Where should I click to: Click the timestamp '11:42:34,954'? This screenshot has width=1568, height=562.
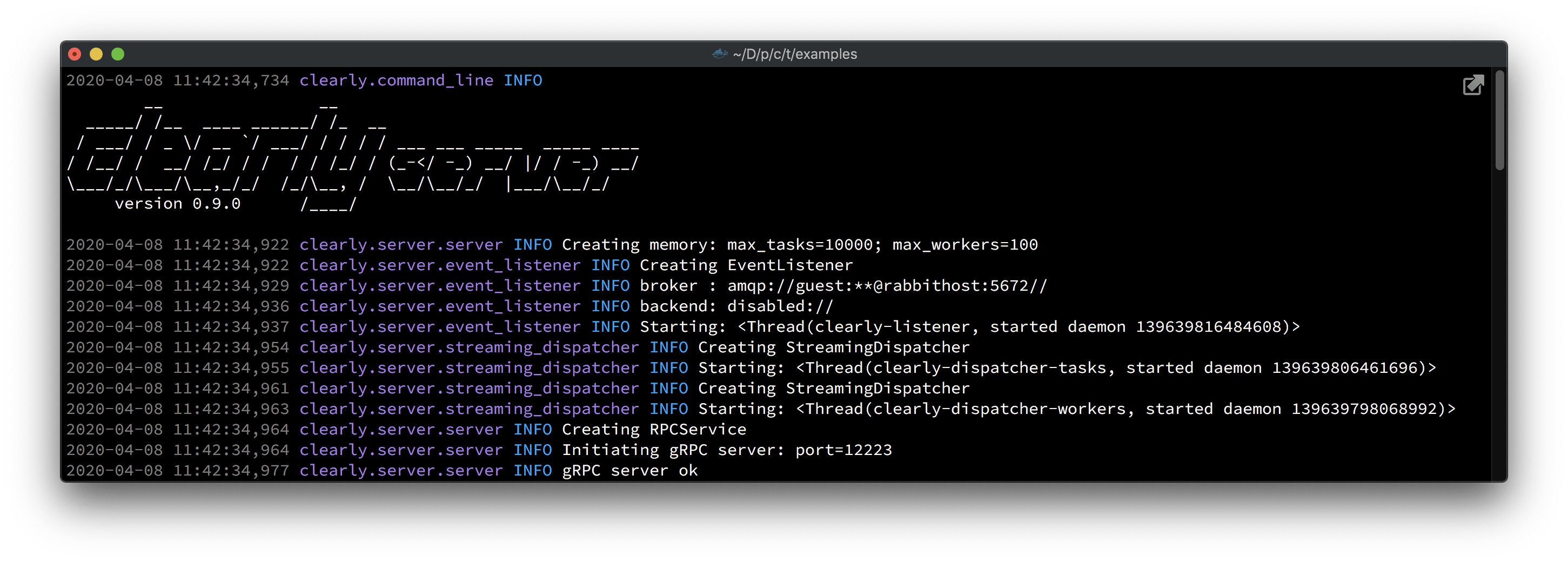[x=231, y=347]
